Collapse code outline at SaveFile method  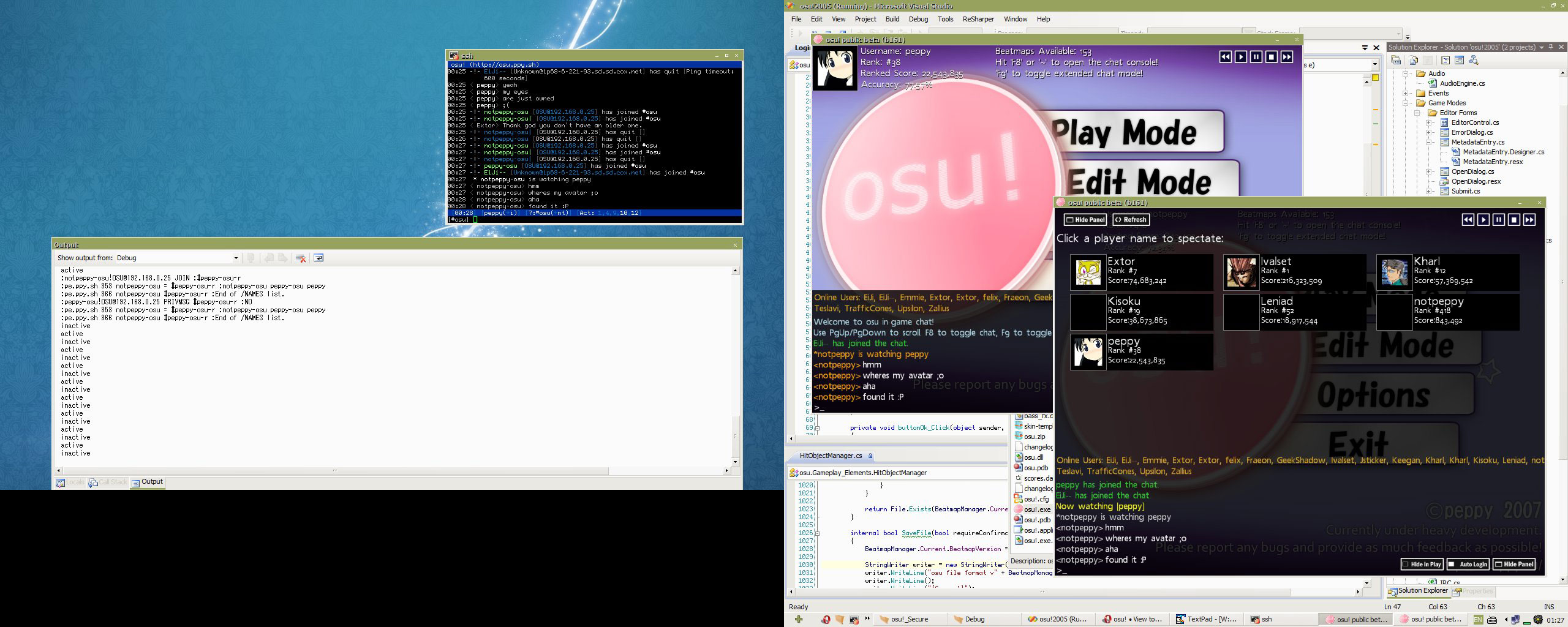(818, 533)
